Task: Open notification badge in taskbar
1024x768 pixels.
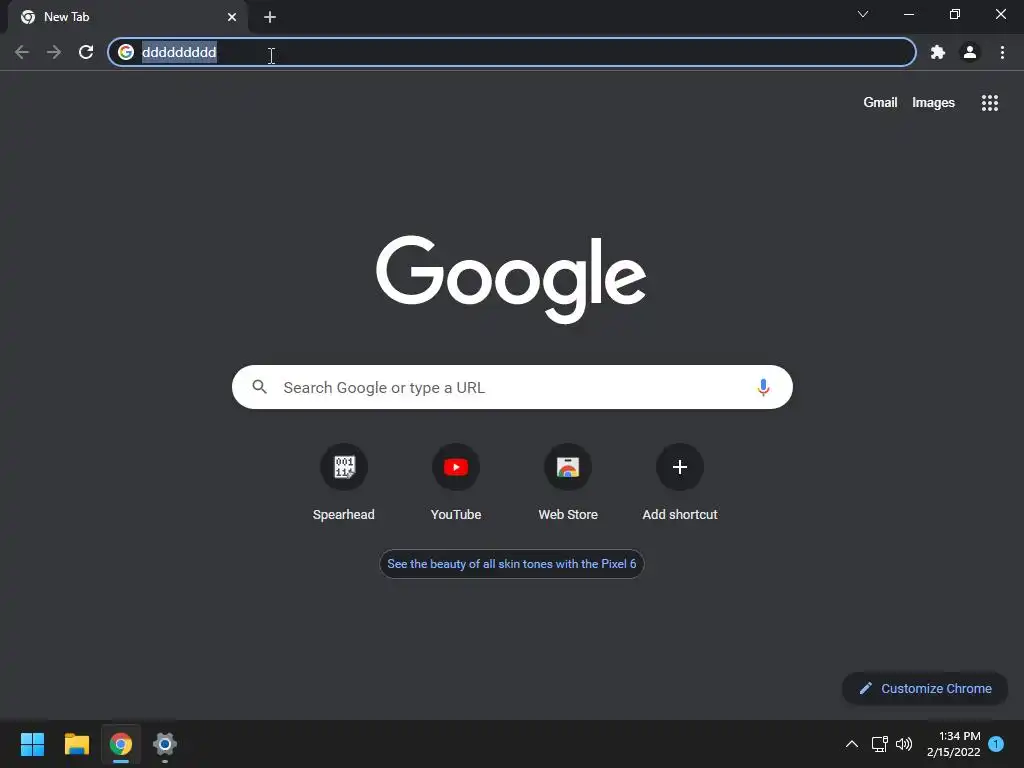Action: tap(996, 744)
